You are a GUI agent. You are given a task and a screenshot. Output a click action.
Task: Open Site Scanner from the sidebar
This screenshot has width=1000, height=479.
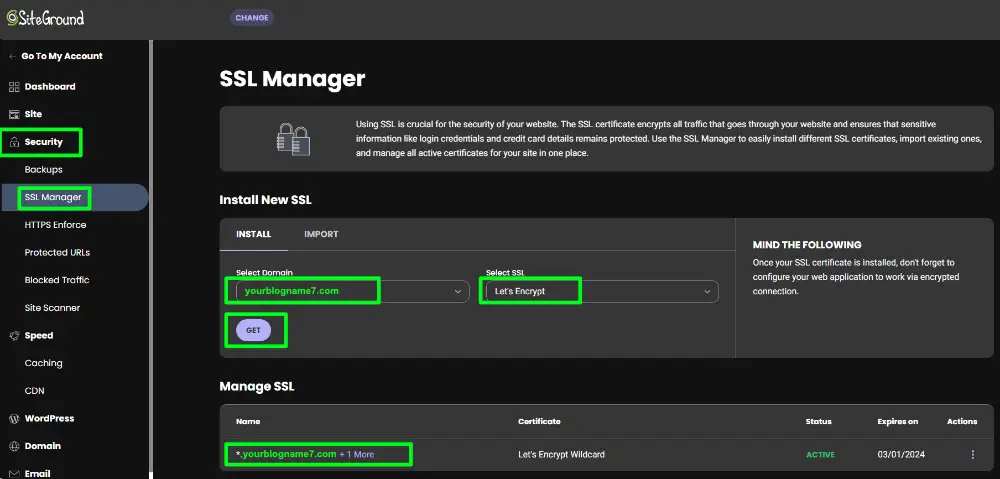pos(52,308)
